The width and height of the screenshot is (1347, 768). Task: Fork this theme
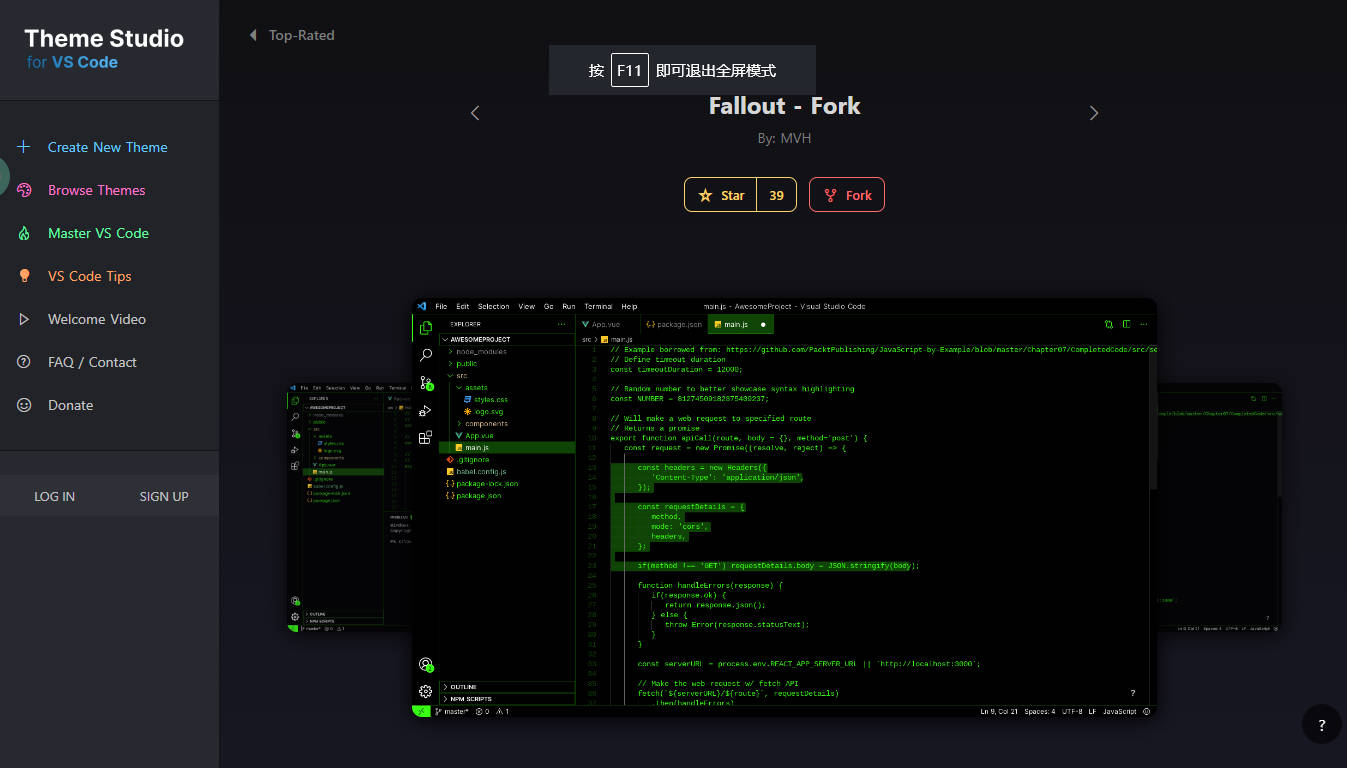pyautogui.click(x=847, y=195)
